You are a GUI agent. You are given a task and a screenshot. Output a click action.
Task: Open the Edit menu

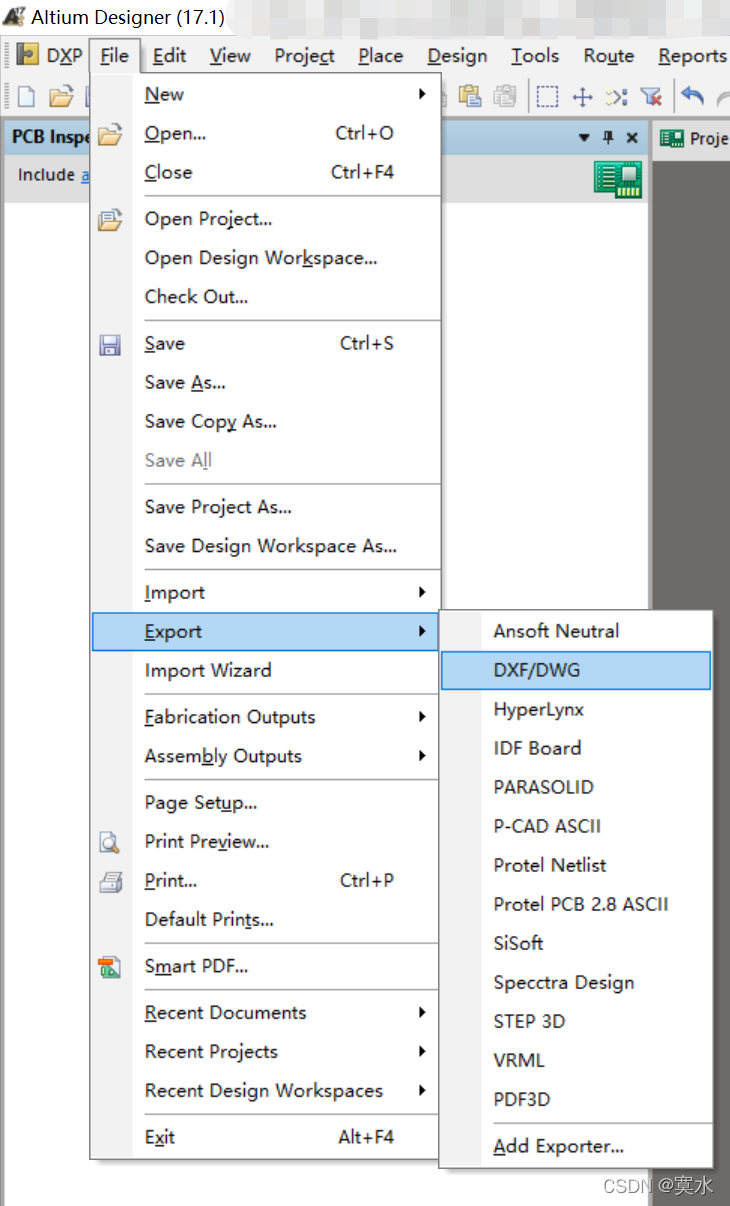point(170,56)
